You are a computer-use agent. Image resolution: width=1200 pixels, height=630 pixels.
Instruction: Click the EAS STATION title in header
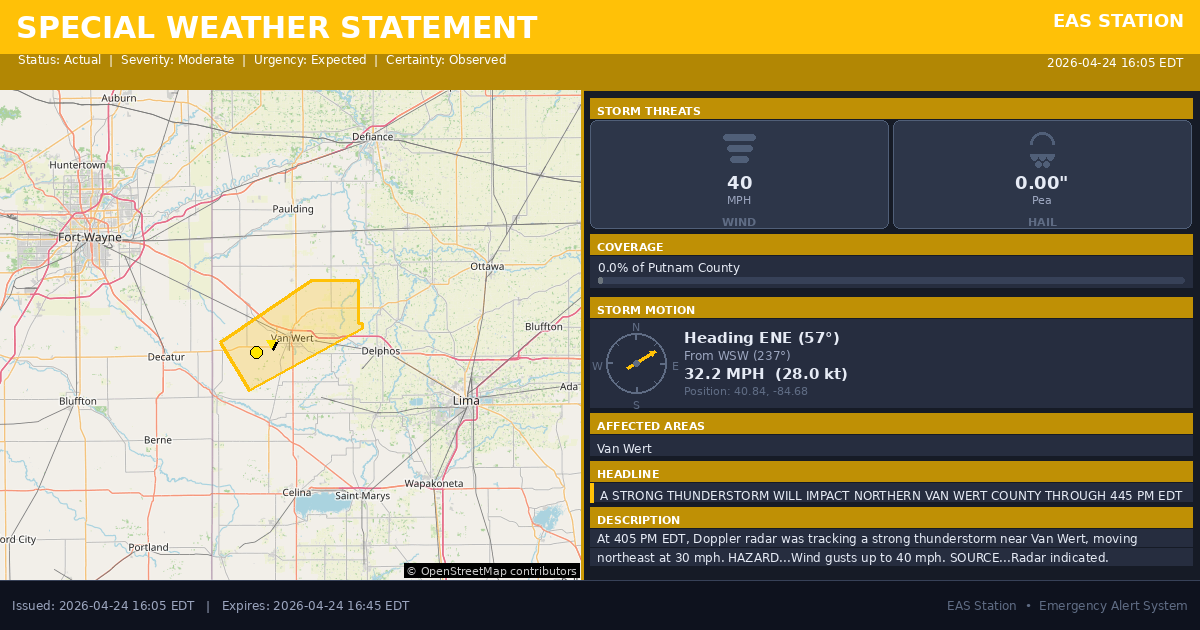tap(1118, 21)
